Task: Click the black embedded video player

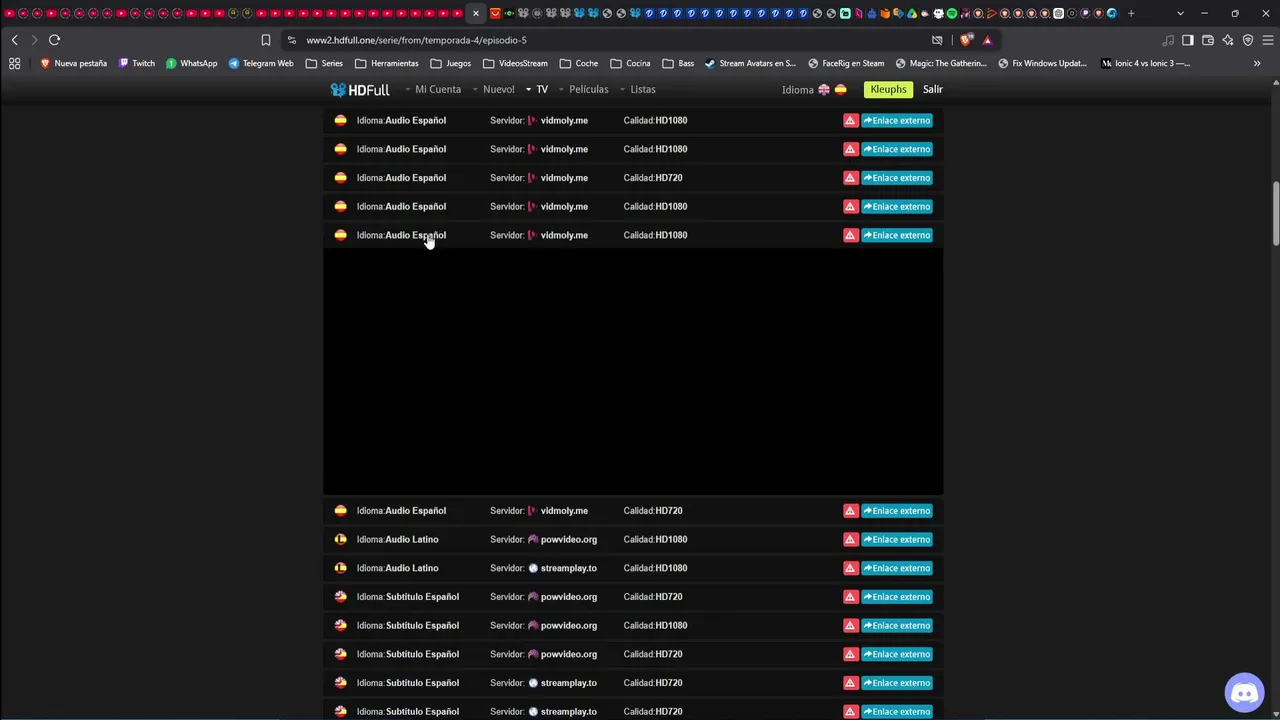Action: click(633, 372)
